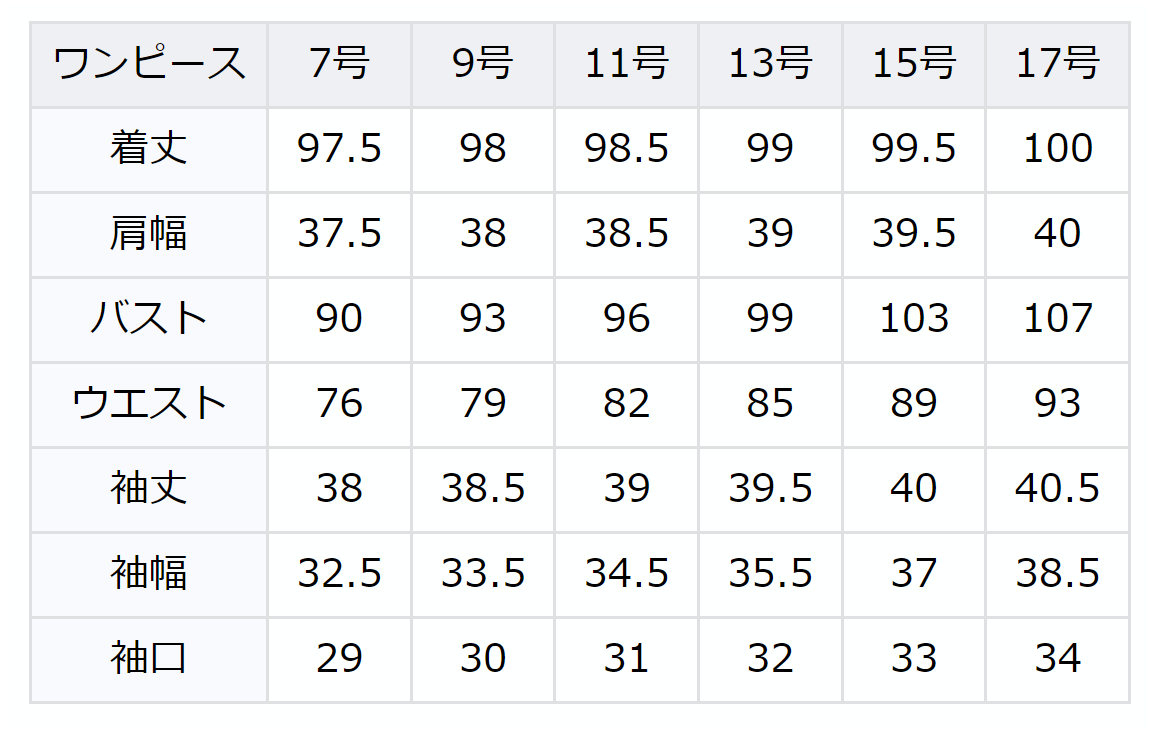This screenshot has height=735, width=1160.
Task: Click the 袖丈 row label
Action: (x=149, y=489)
